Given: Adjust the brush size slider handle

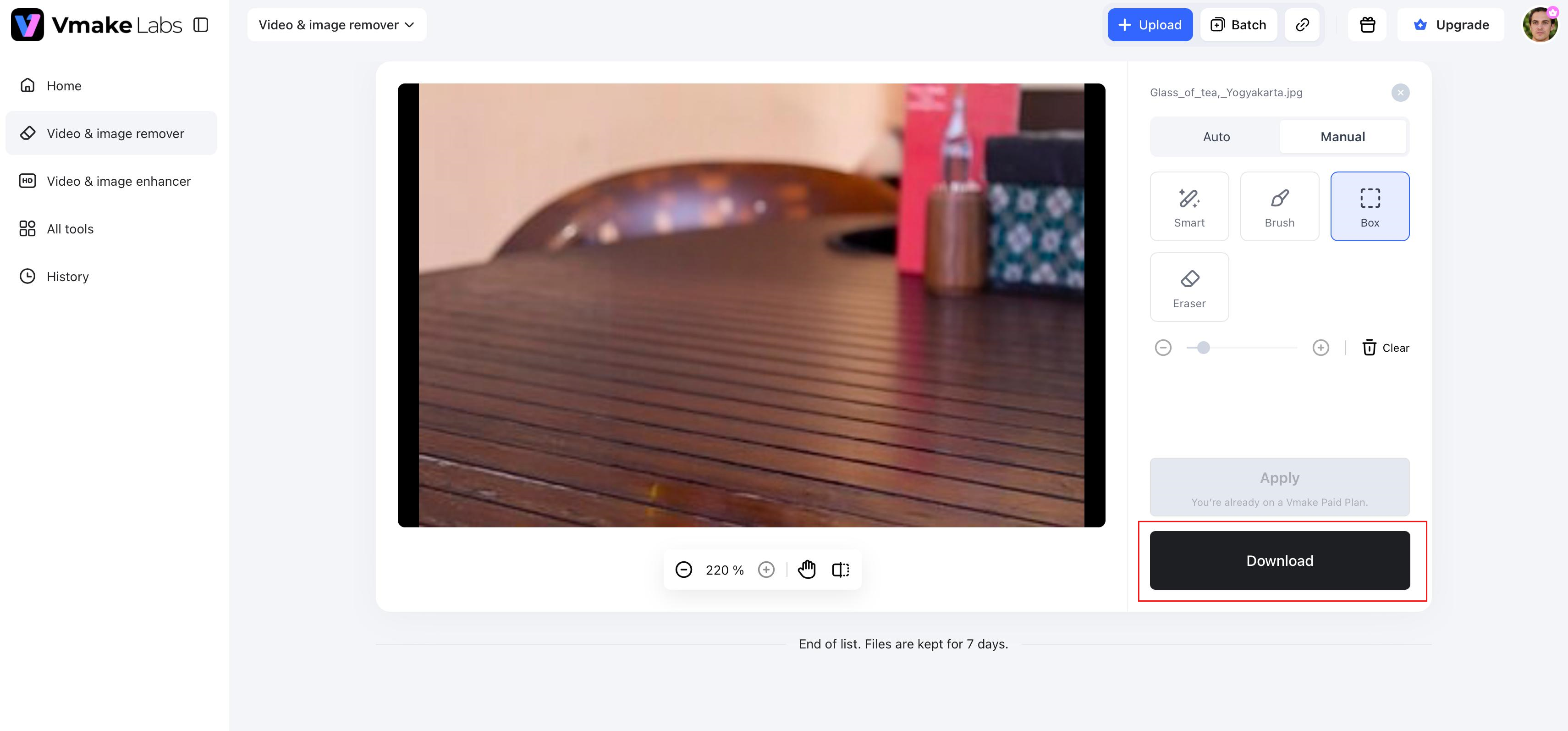Looking at the screenshot, I should pos(1204,348).
